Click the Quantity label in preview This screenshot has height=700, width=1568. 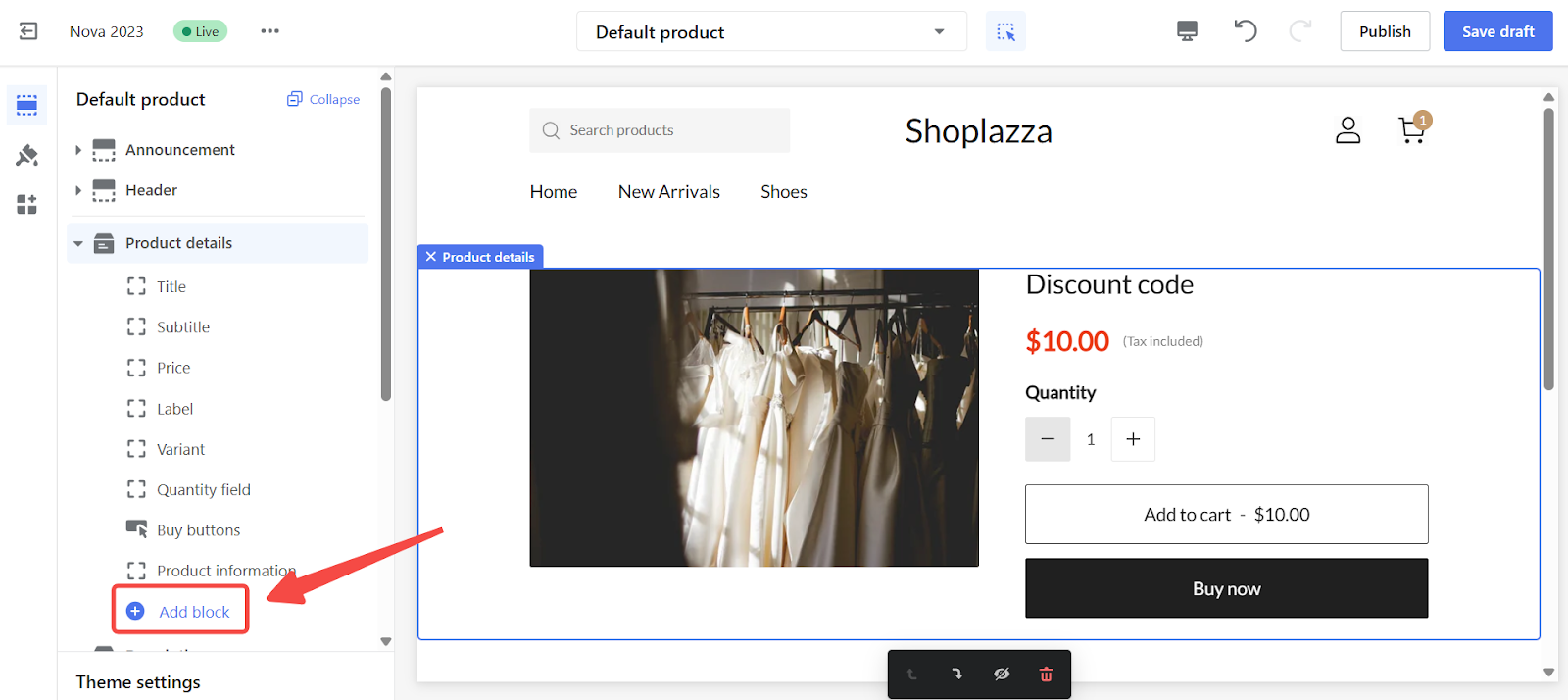tap(1060, 392)
